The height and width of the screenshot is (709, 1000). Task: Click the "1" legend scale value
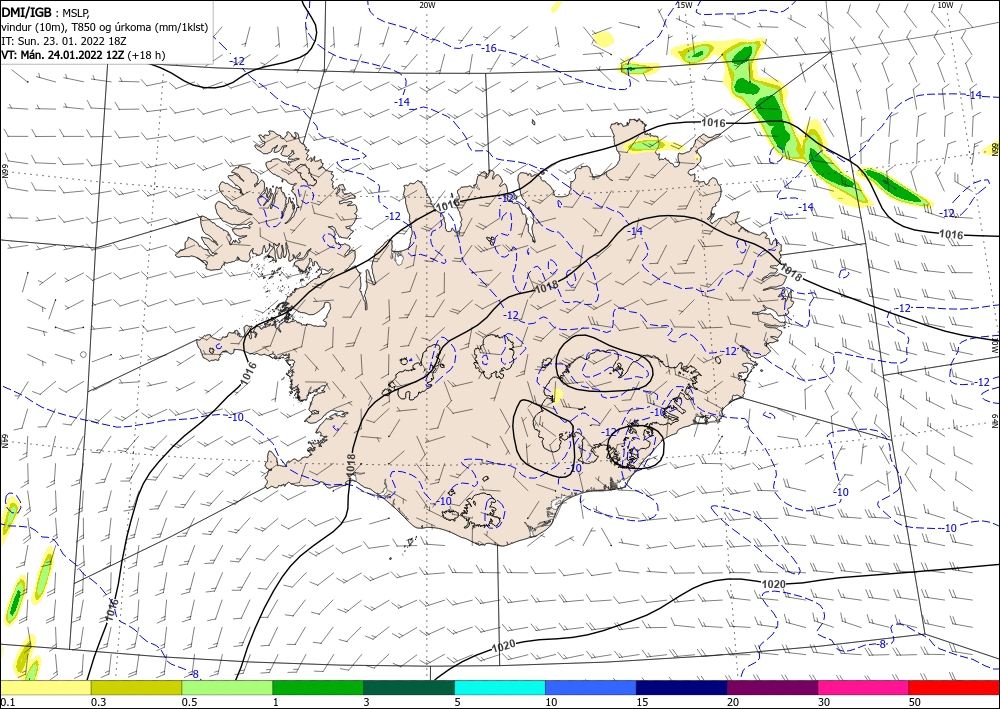tap(276, 702)
